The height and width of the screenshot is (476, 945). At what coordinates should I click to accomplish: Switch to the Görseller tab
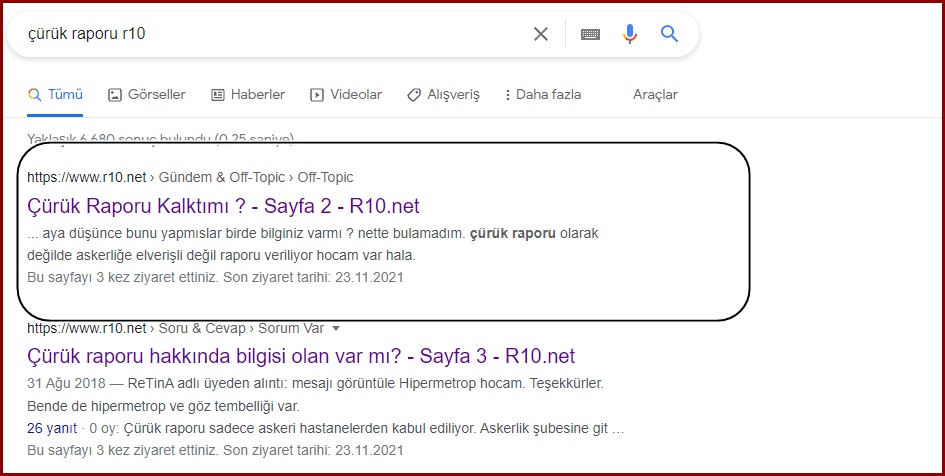(x=146, y=95)
